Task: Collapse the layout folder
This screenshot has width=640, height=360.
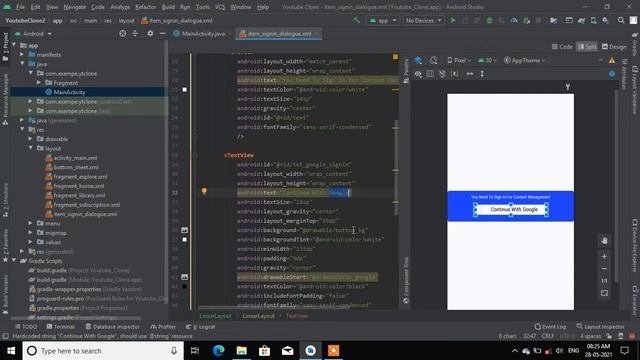Action: pyautogui.click(x=31, y=148)
